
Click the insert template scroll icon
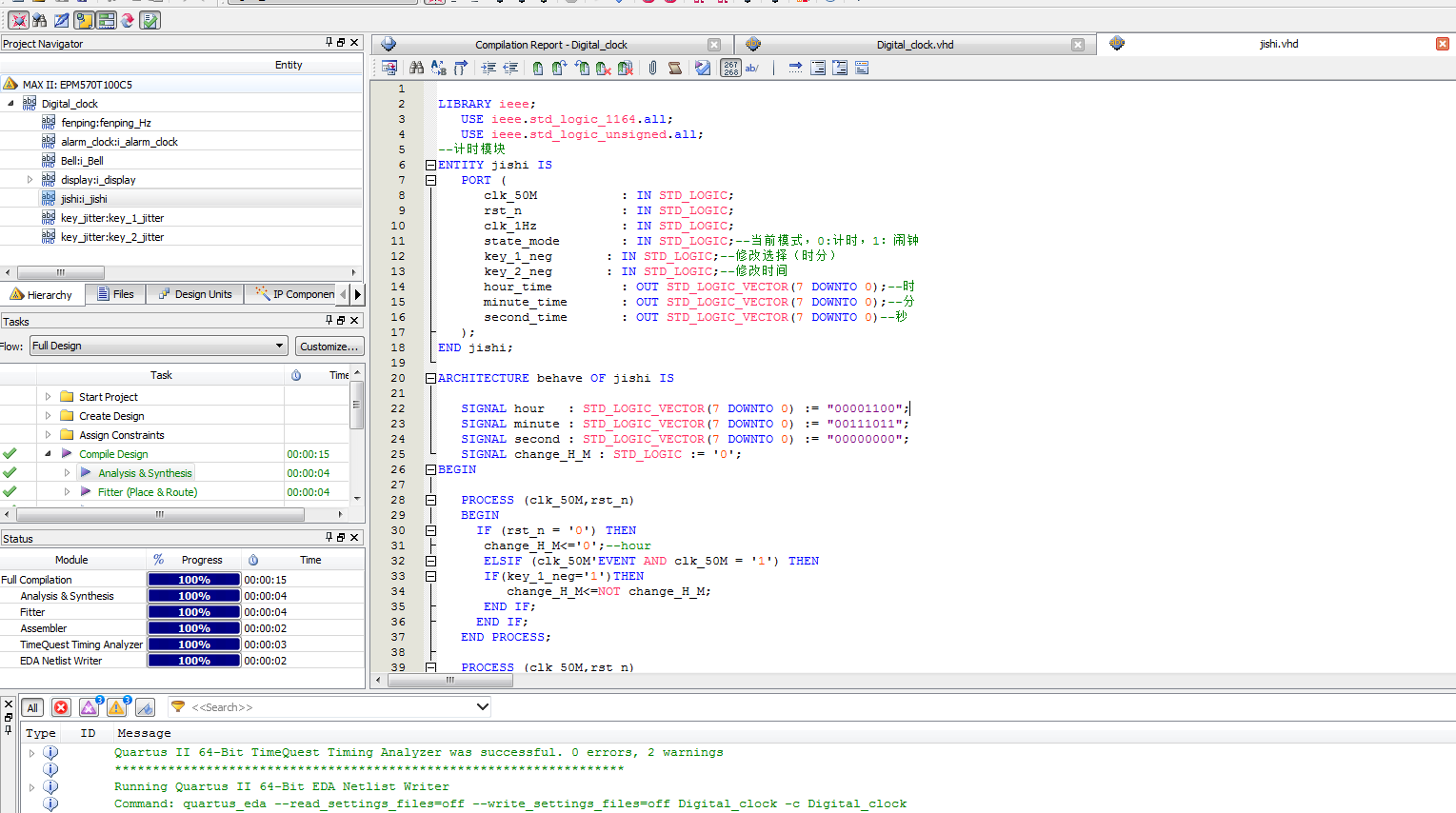click(x=674, y=68)
